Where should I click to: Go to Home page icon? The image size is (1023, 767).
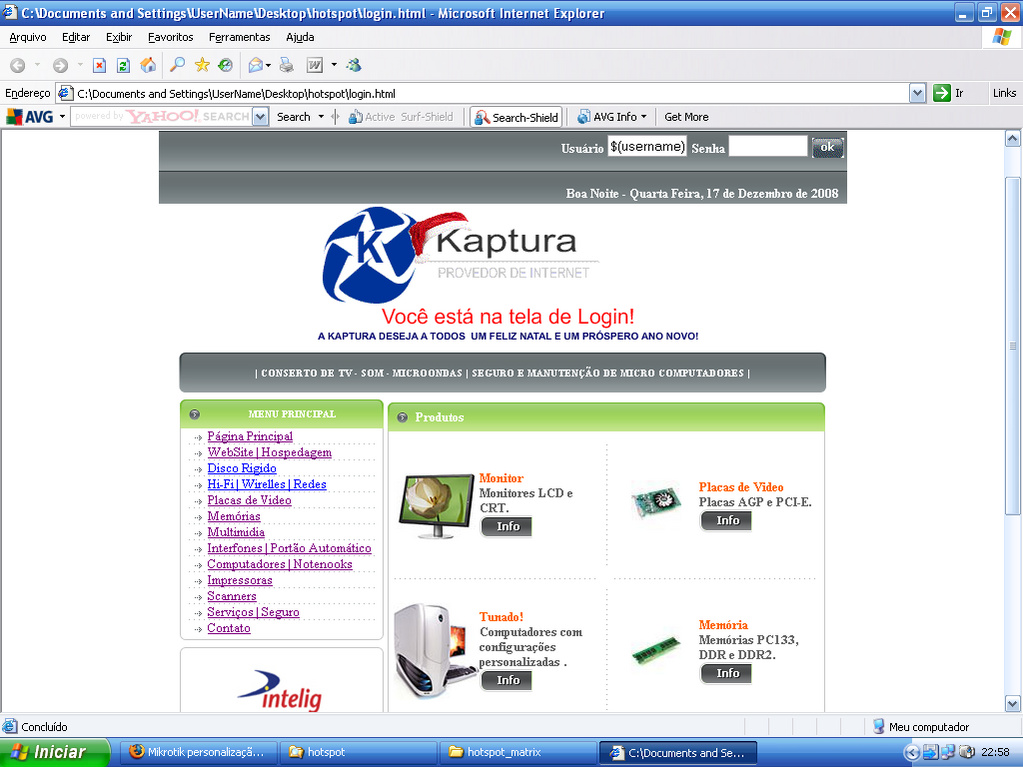point(148,65)
